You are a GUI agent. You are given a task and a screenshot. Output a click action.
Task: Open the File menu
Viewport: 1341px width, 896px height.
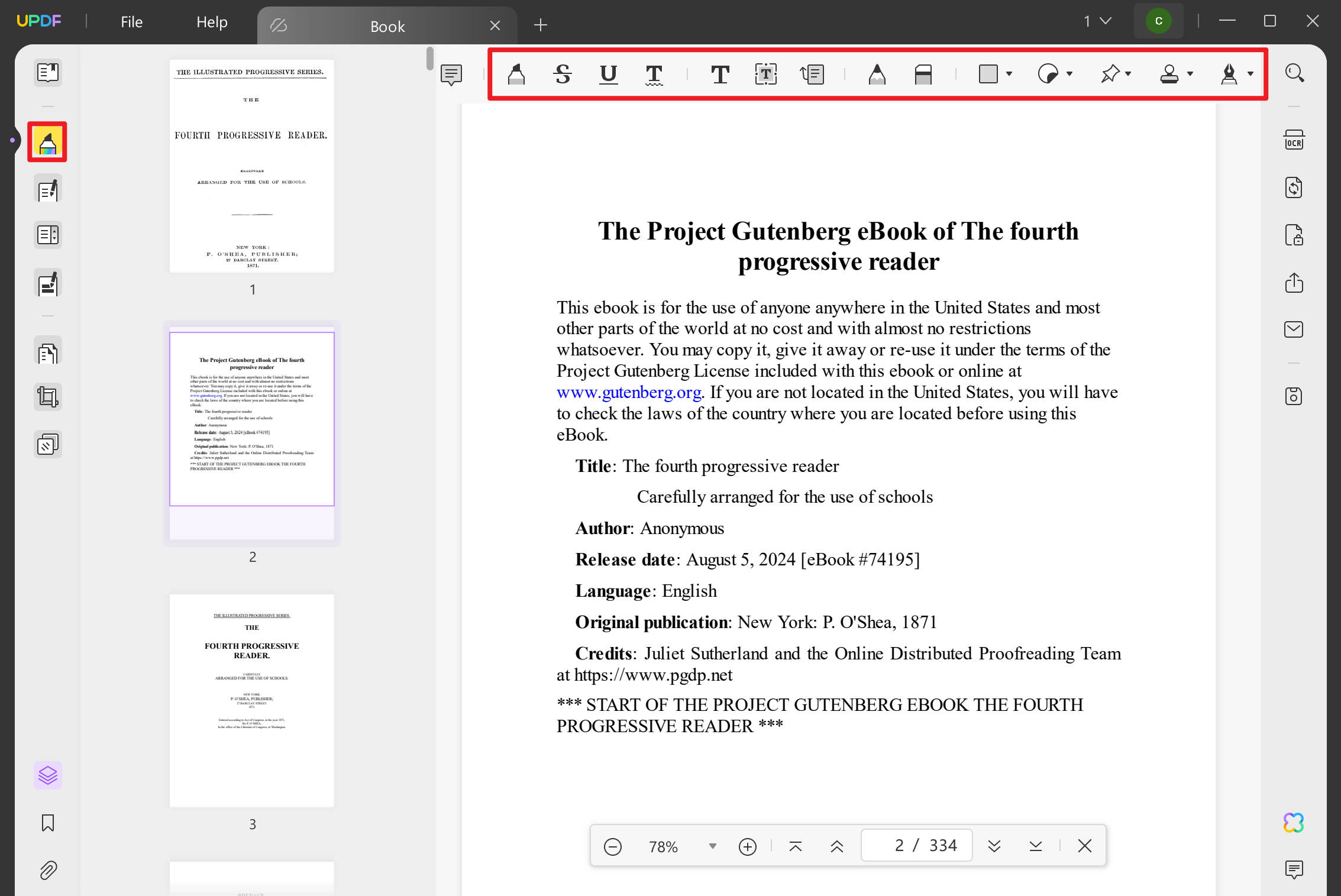point(131,22)
